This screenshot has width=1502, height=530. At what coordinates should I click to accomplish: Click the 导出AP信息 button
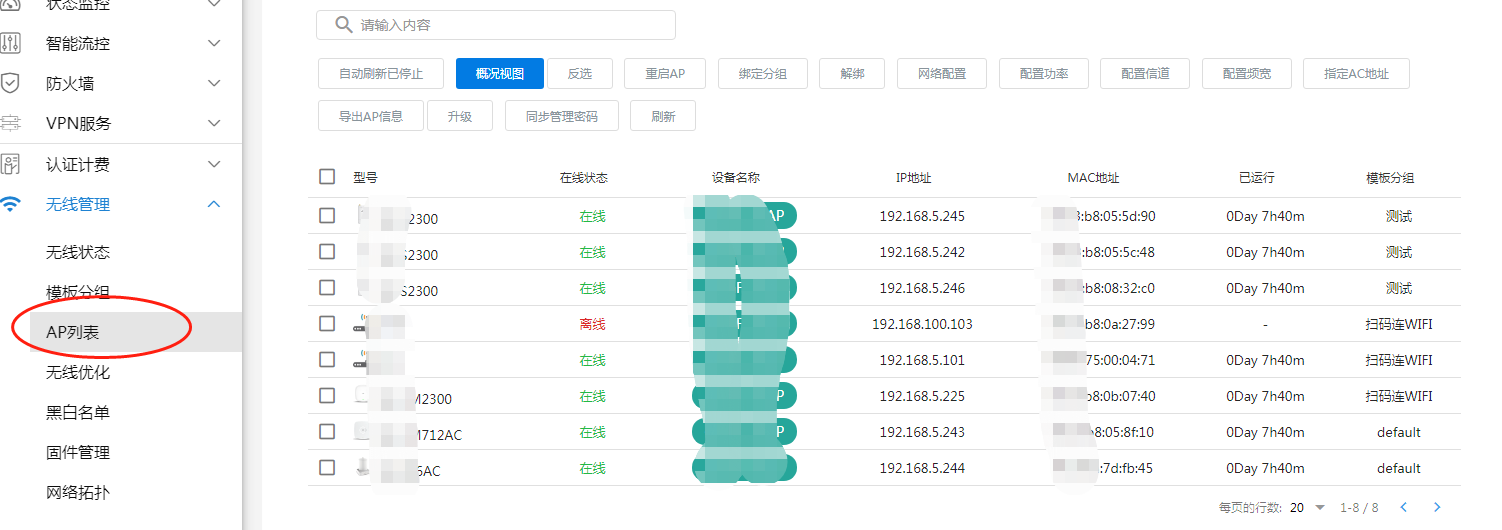[370, 116]
